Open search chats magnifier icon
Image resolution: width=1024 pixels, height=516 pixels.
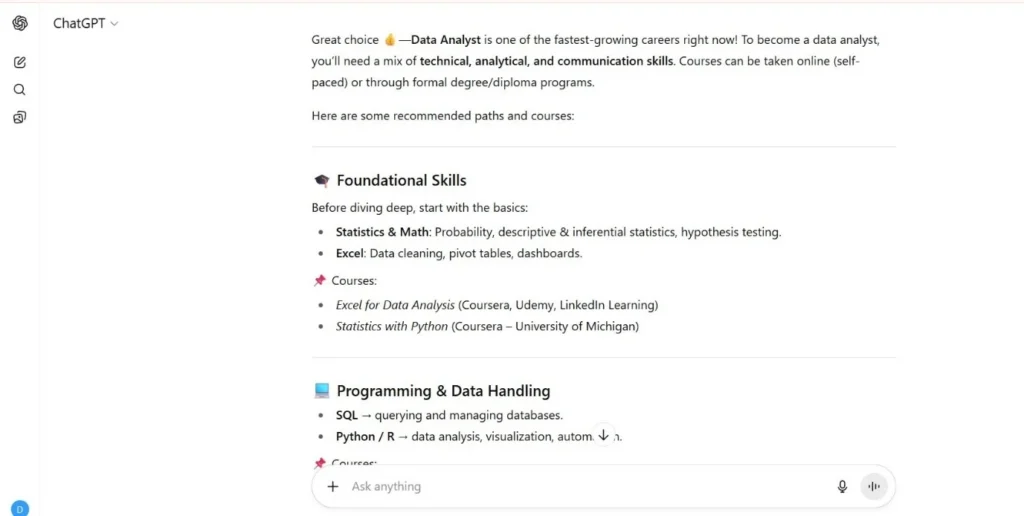20,89
